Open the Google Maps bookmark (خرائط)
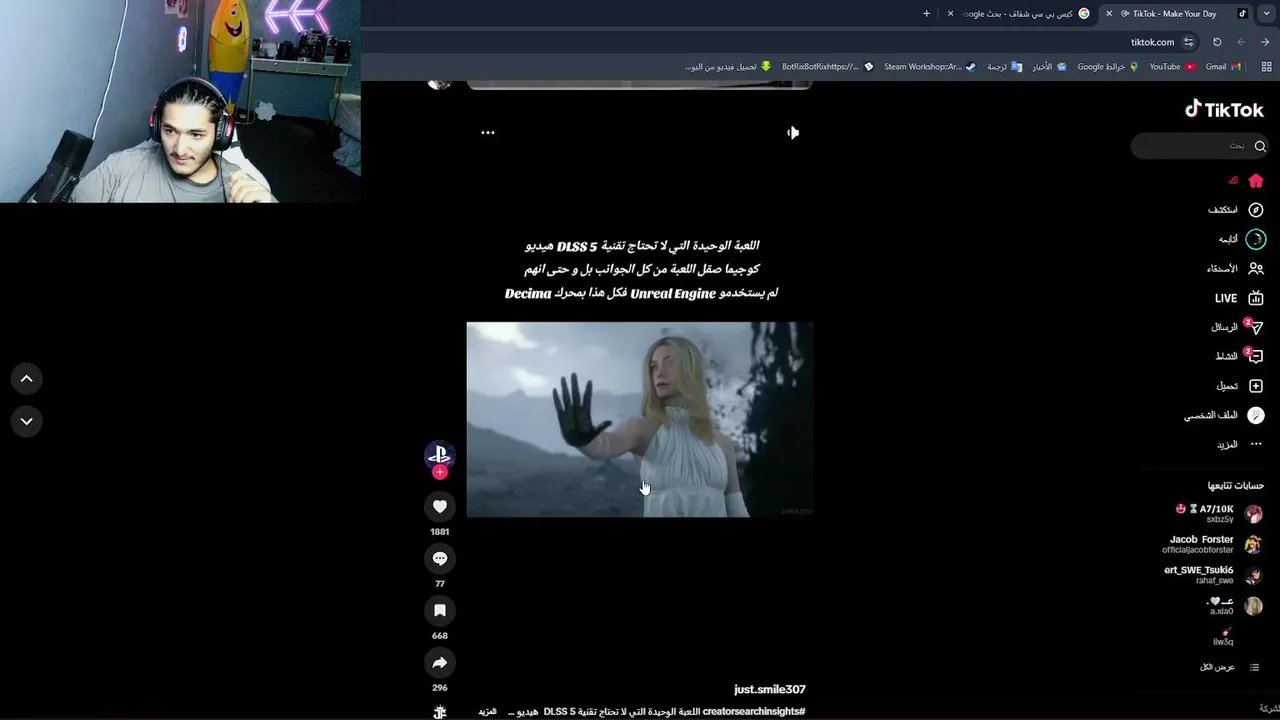The width and height of the screenshot is (1280, 720). (x=1107, y=67)
